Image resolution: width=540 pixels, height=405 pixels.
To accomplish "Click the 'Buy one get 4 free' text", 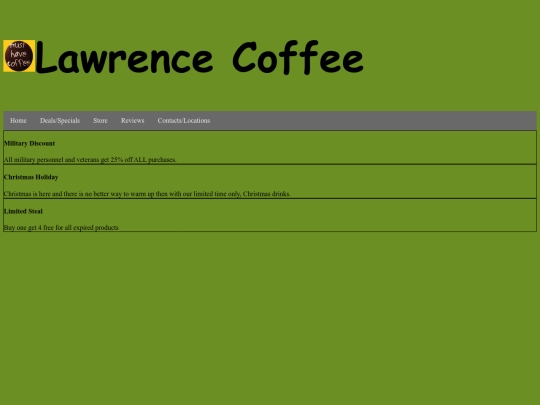I will 61,228.
